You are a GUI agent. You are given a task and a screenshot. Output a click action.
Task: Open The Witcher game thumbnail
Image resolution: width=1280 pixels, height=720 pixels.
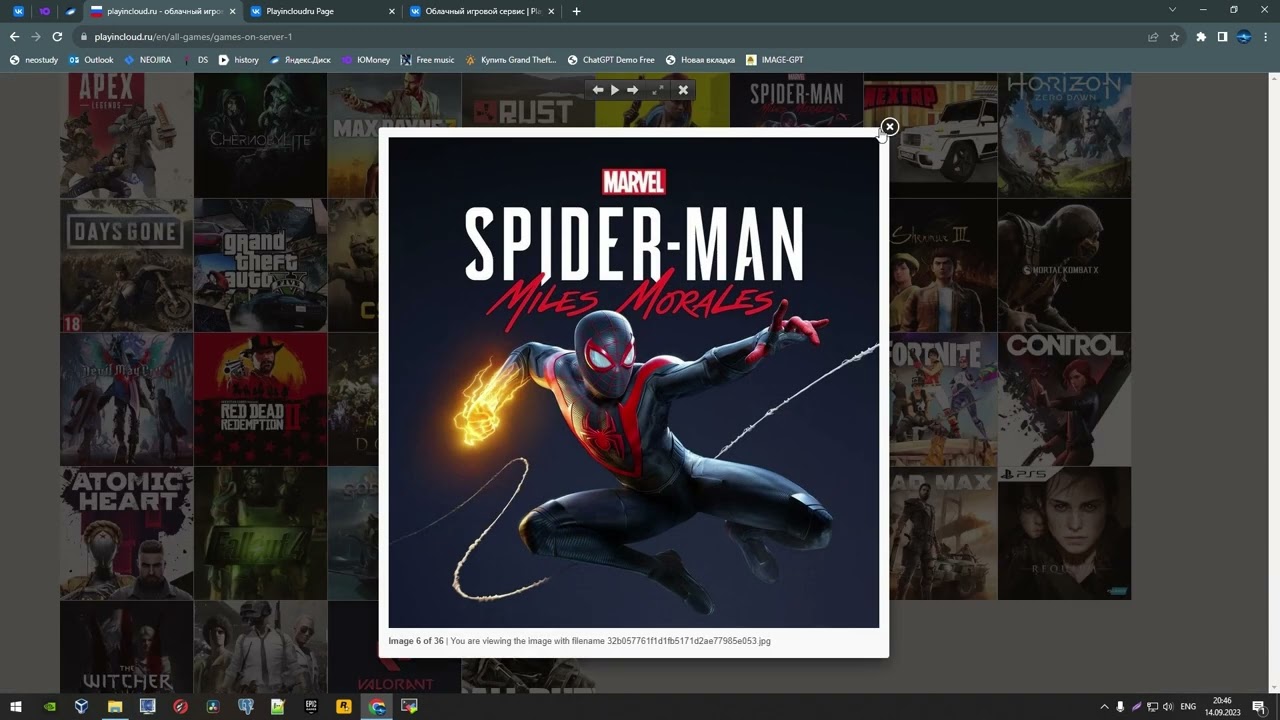(126, 646)
